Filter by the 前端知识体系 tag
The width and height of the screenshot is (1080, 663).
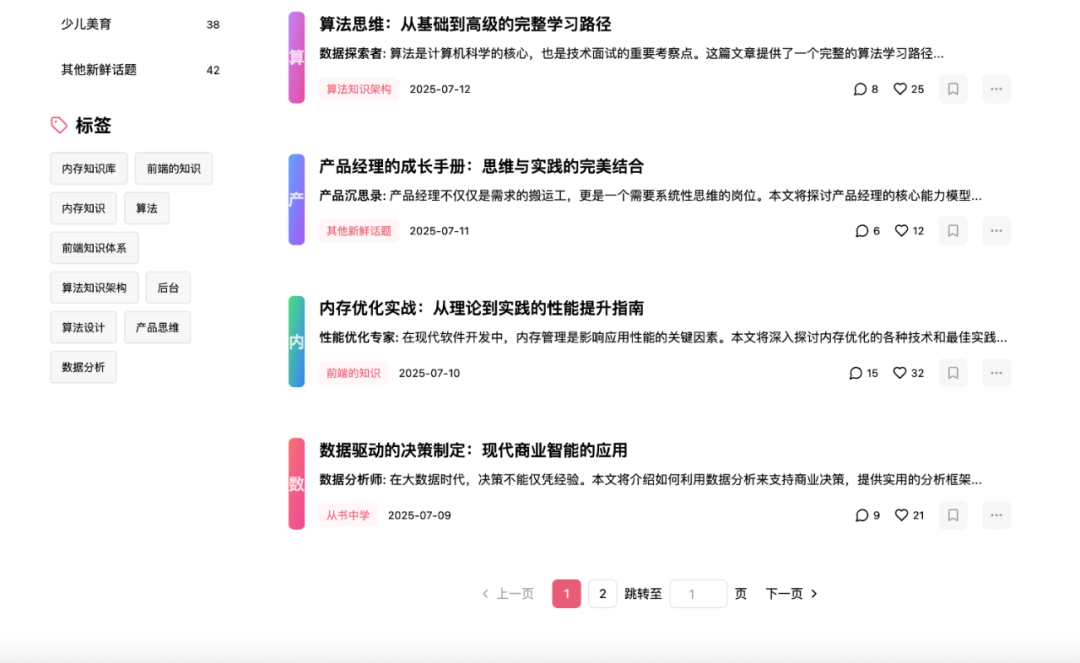click(94, 248)
